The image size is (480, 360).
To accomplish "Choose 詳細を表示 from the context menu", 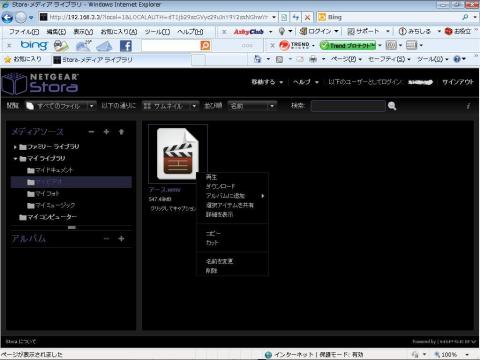I will 219,214.
